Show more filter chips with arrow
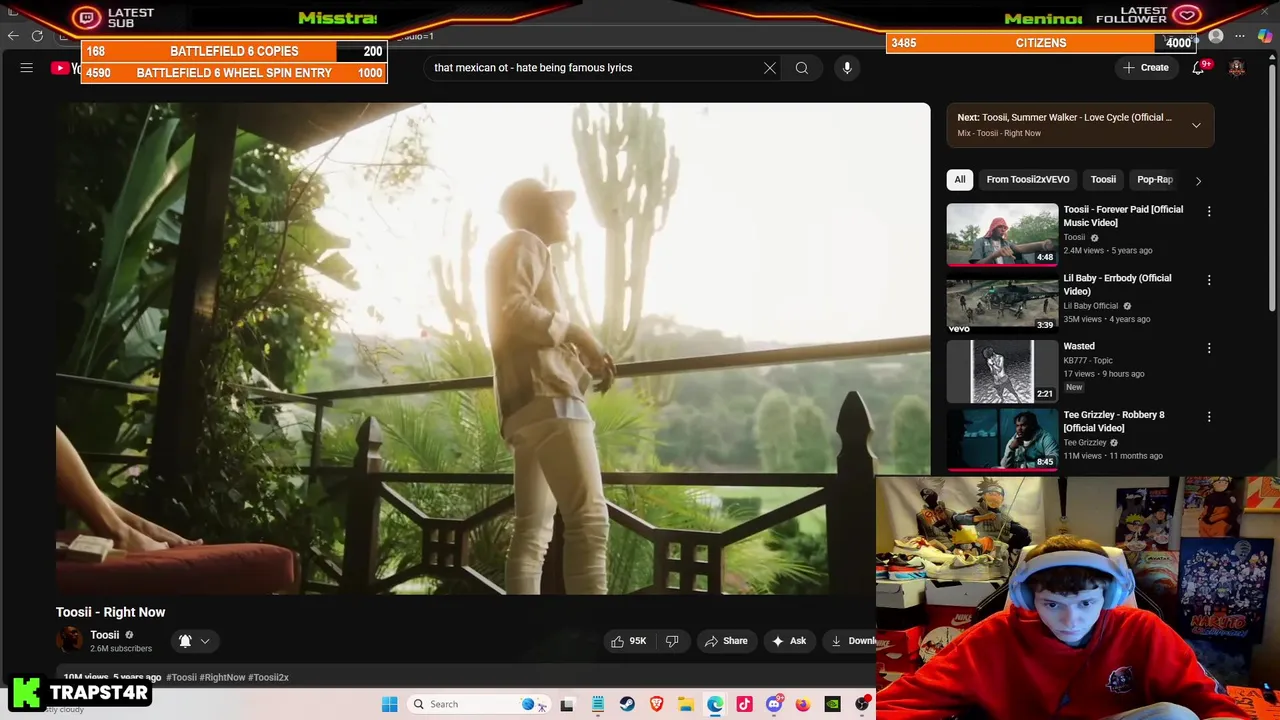 tap(1198, 181)
